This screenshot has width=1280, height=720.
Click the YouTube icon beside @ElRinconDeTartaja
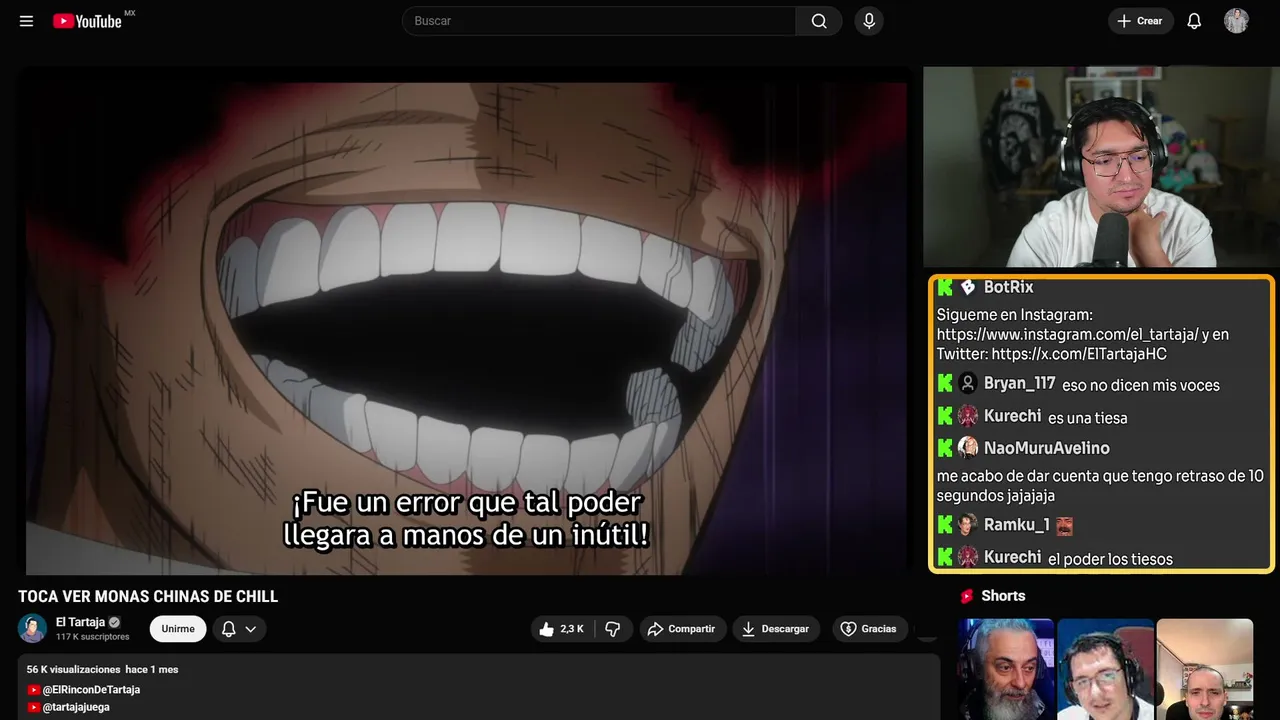tap(34, 690)
